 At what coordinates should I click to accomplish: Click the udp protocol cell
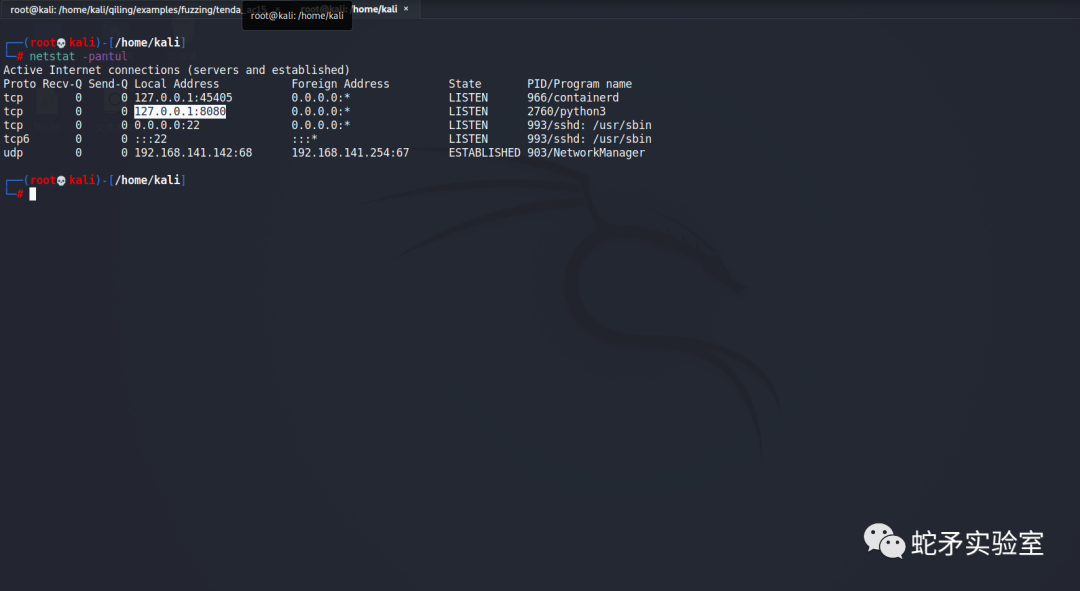[x=13, y=153]
